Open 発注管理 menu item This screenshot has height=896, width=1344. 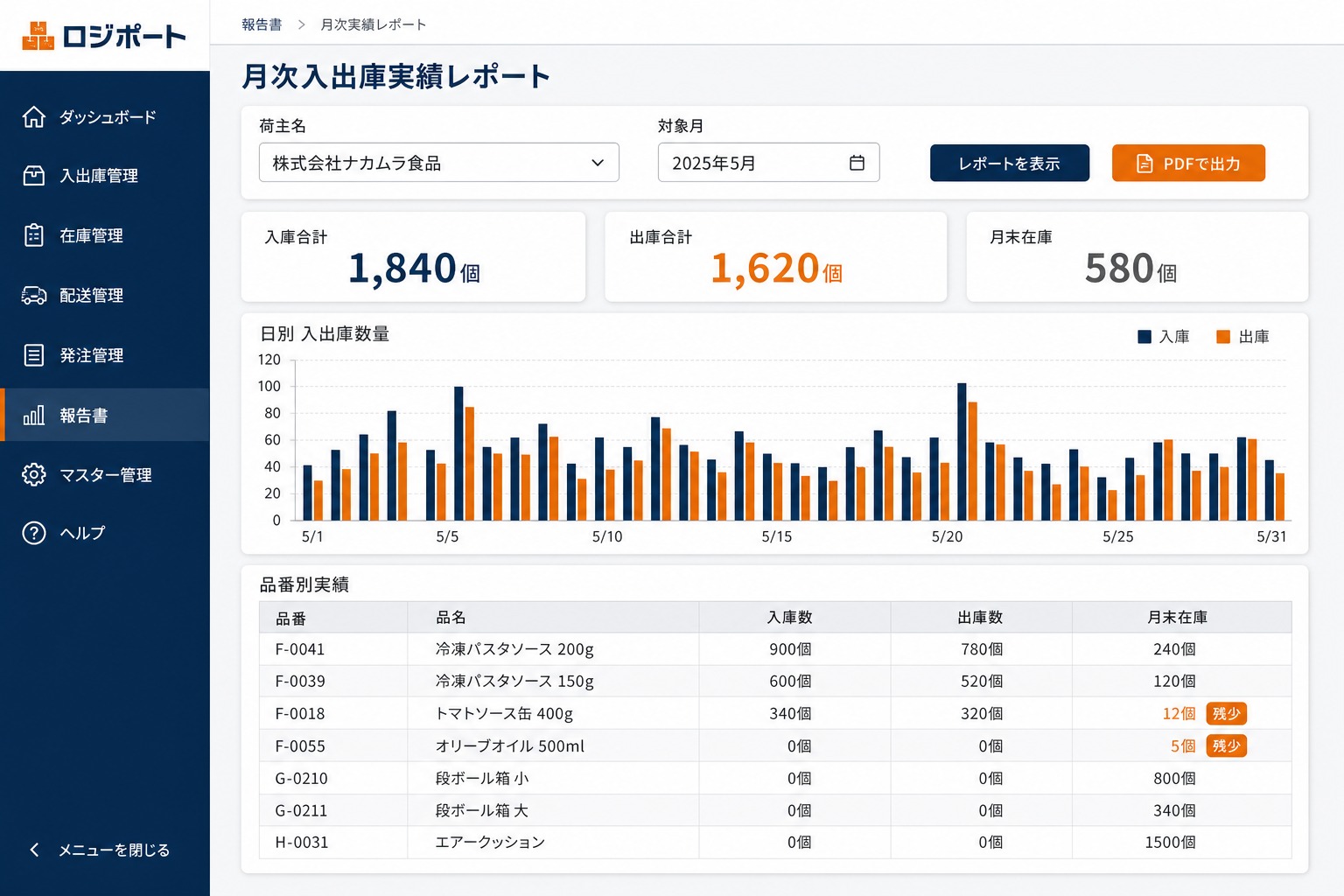(x=105, y=355)
